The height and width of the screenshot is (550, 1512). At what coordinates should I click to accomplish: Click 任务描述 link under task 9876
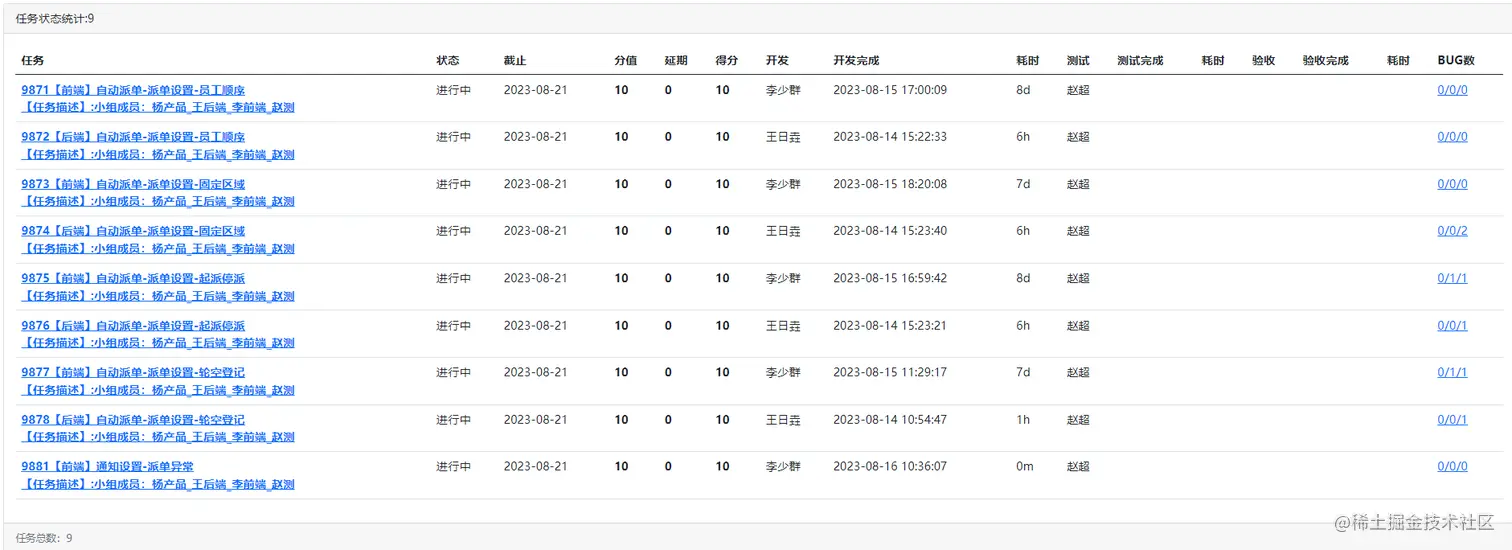click(x=158, y=343)
